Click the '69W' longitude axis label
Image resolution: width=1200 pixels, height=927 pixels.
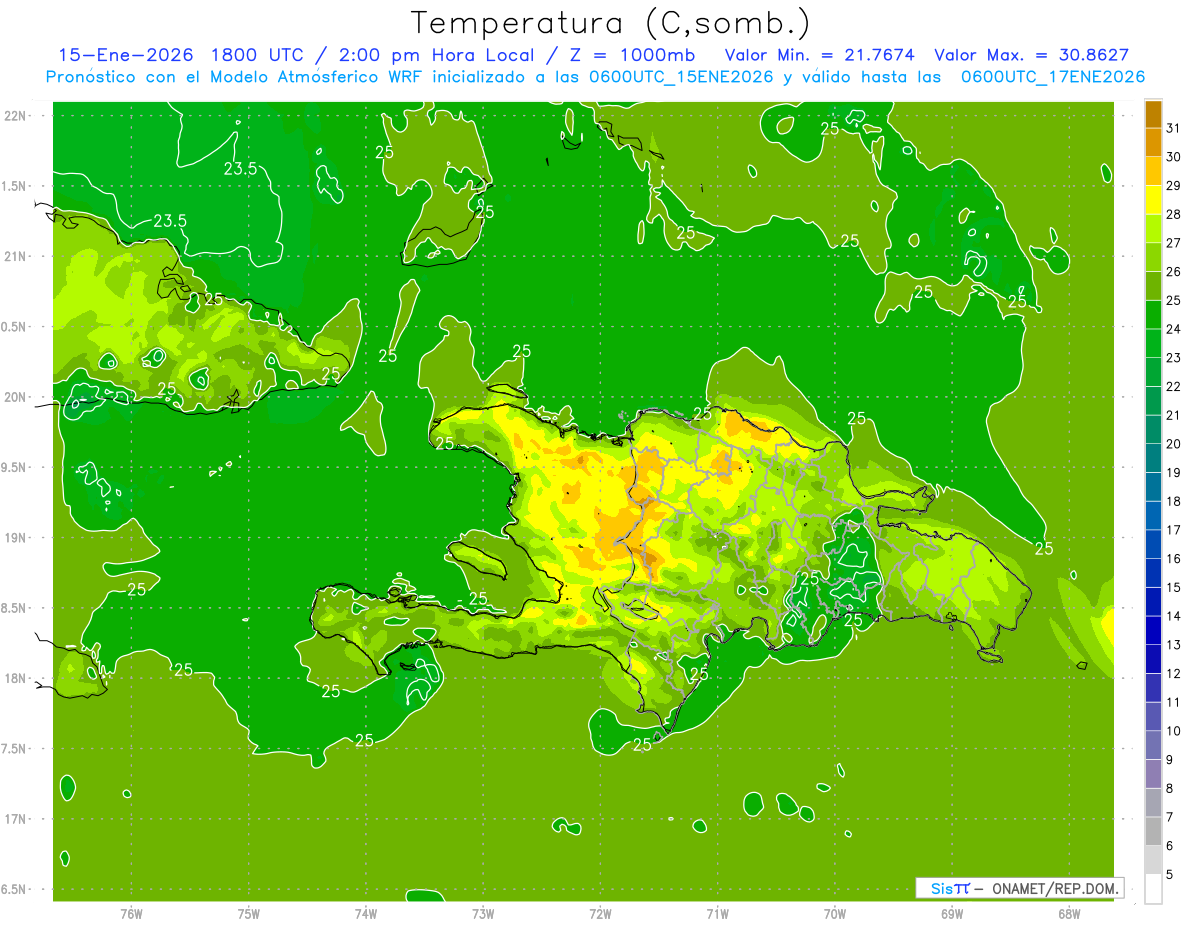(x=952, y=914)
